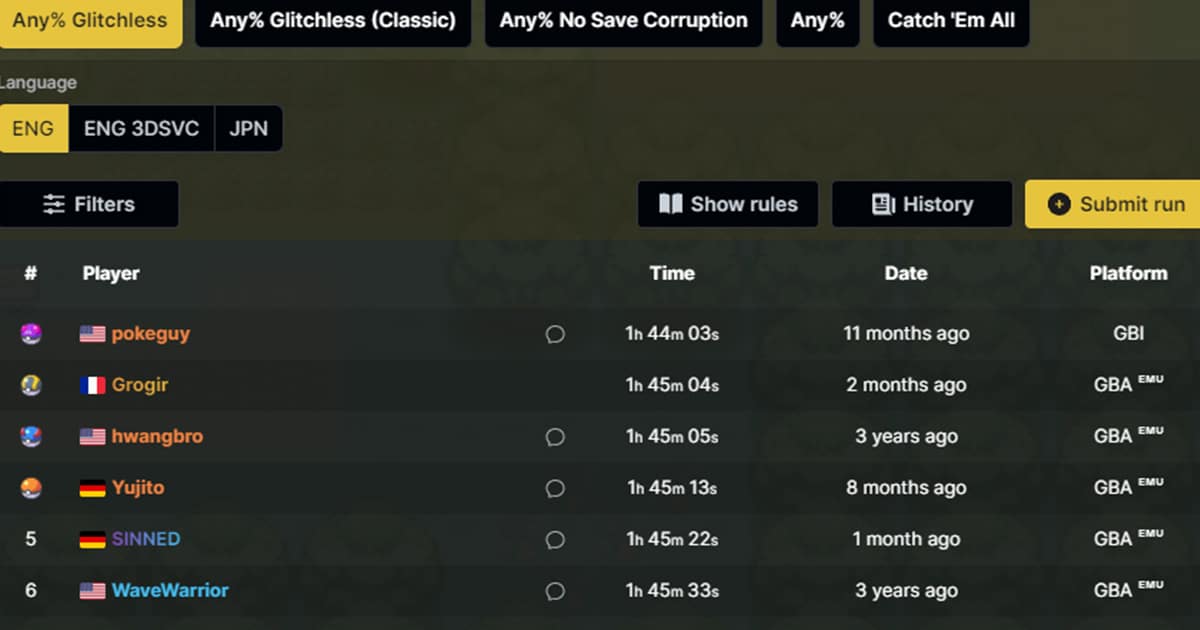Viewport: 1200px width, 630px height.
Task: Open the History page
Action: click(x=922, y=204)
